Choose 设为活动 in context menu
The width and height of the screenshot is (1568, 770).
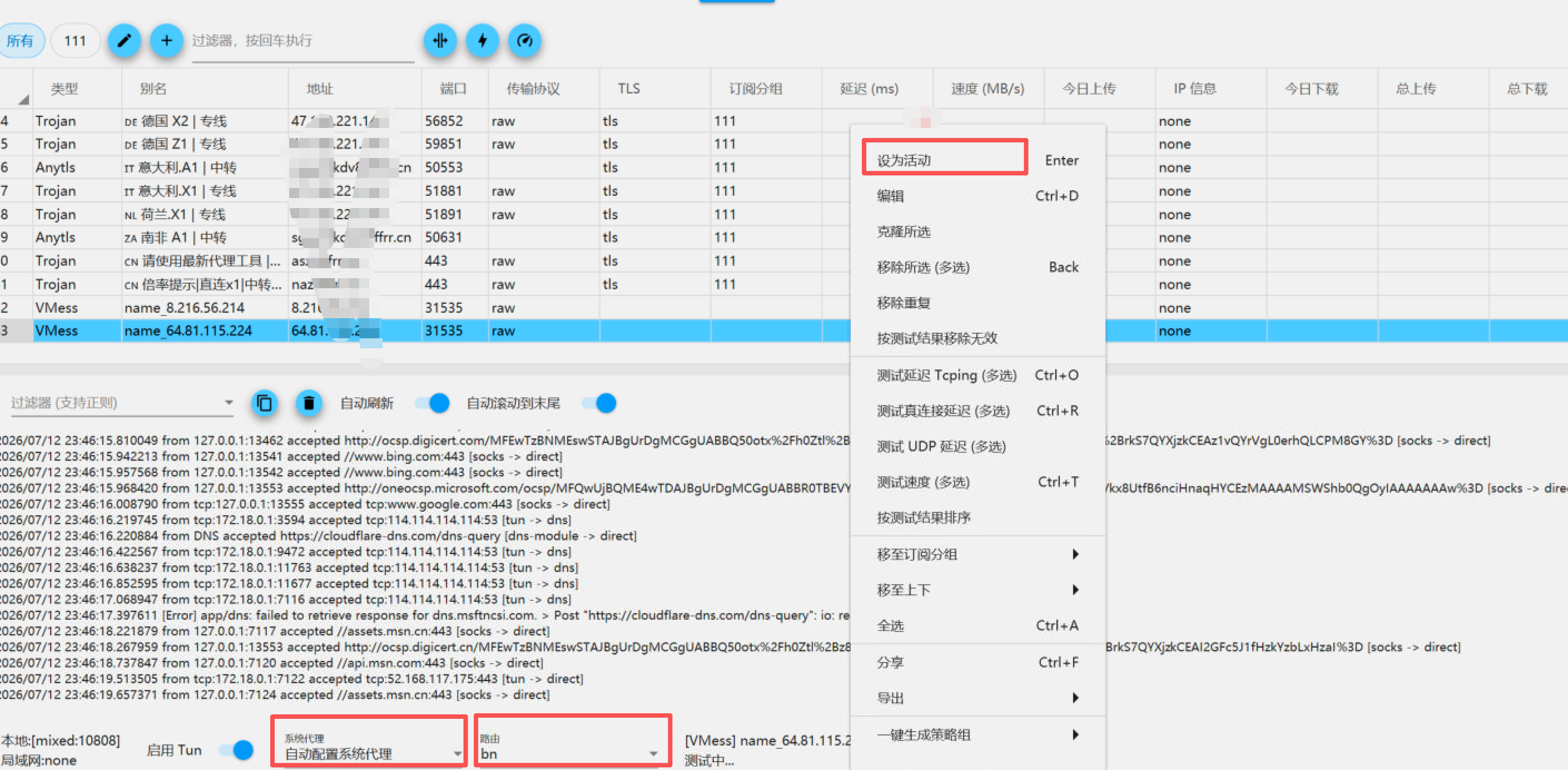pyautogui.click(x=977, y=160)
